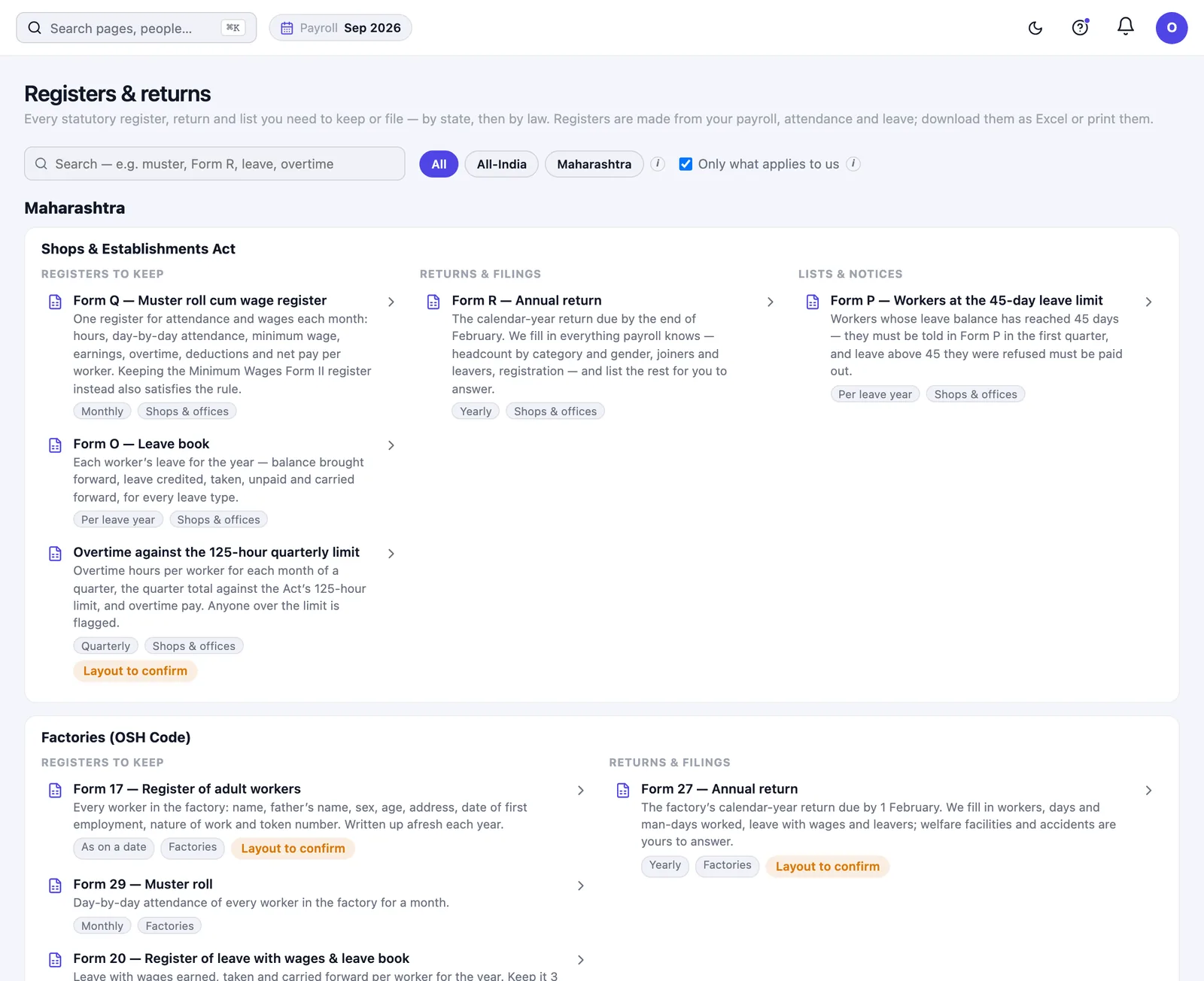Open the user avatar menu

pos(1171,28)
